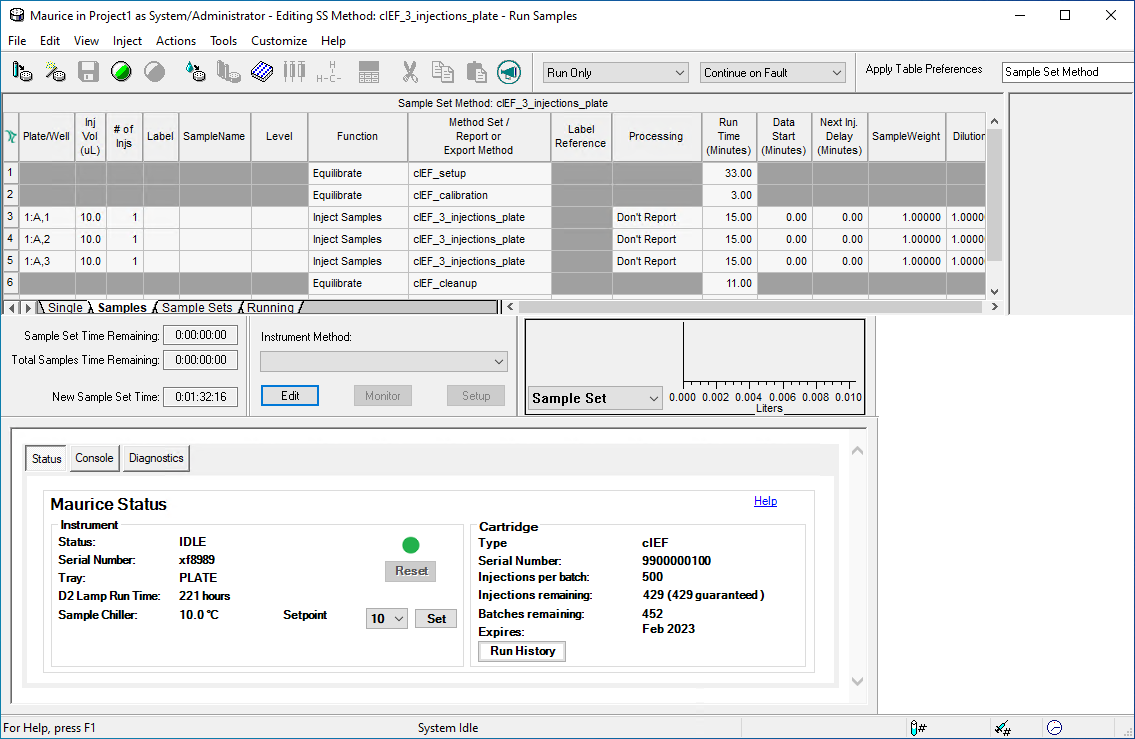1135x739 pixels.
Task: Click the load sample set vial-to-carousel toolbar icon
Action: (22, 72)
